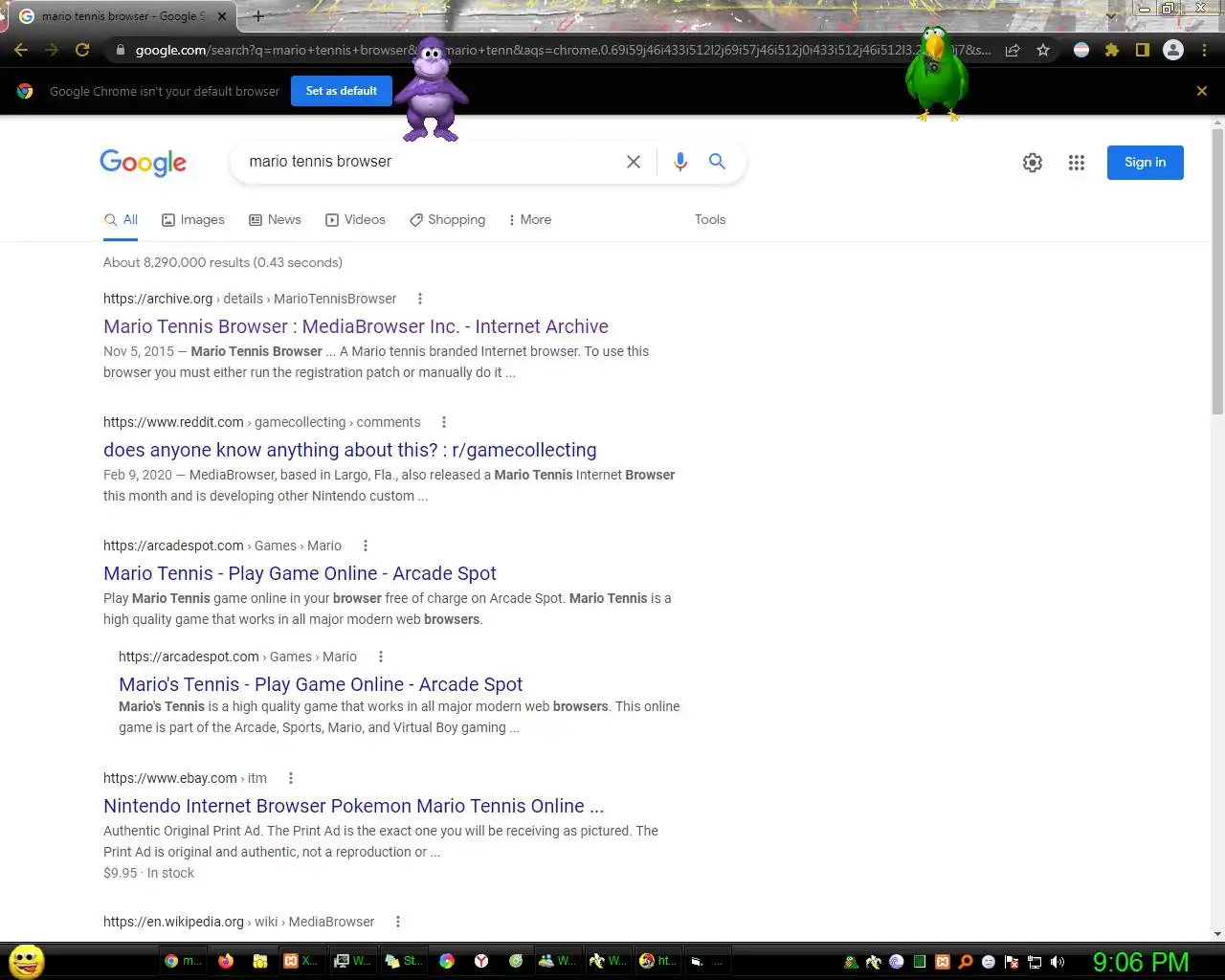Screen dimensions: 1225x980
Task: Click the magnifier icon in system tray
Action: click(x=966, y=962)
